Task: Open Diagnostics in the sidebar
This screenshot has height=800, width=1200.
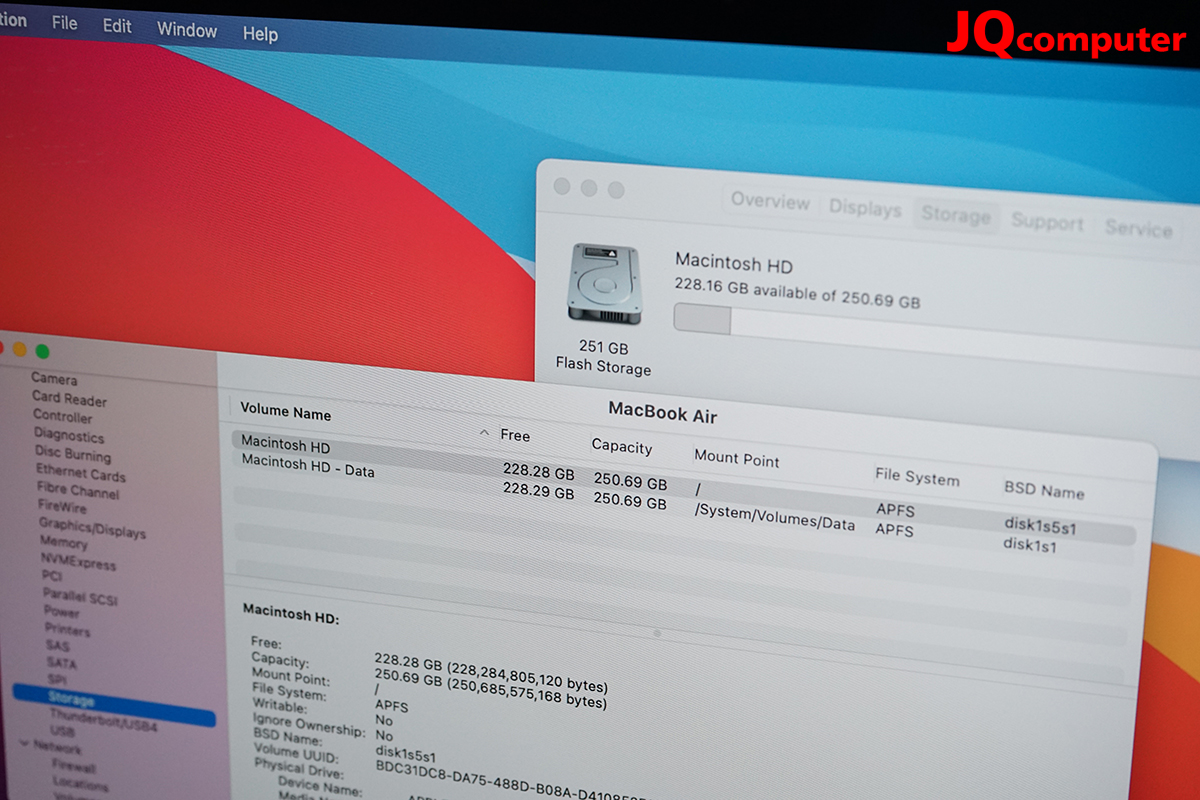Action: pyautogui.click(x=69, y=435)
